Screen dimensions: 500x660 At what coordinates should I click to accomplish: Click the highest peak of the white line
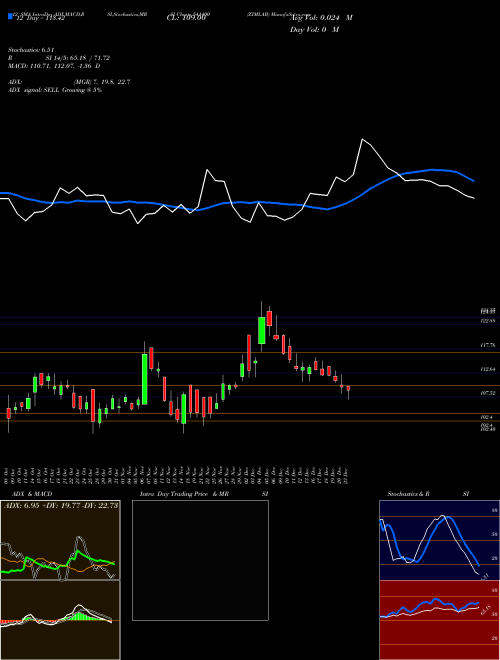pyautogui.click(x=362, y=139)
